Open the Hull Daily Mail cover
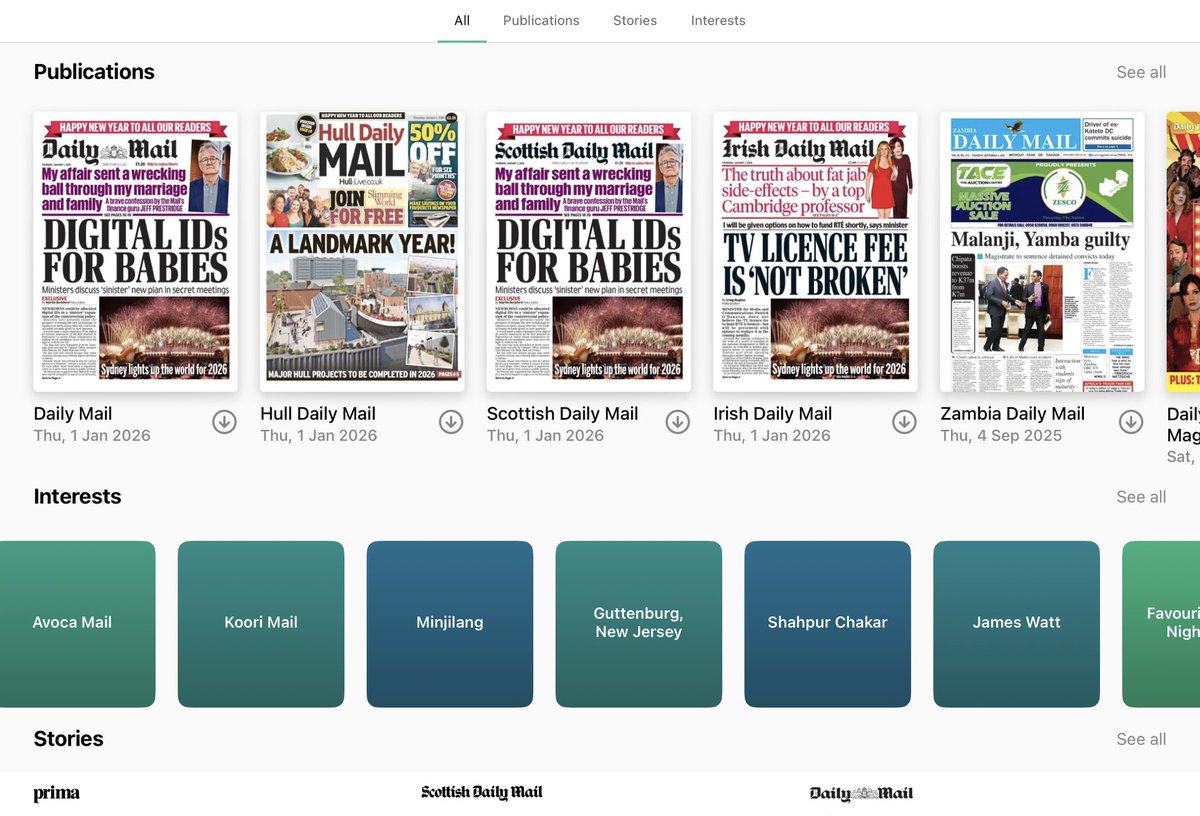The height and width of the screenshot is (816, 1200). coord(362,251)
